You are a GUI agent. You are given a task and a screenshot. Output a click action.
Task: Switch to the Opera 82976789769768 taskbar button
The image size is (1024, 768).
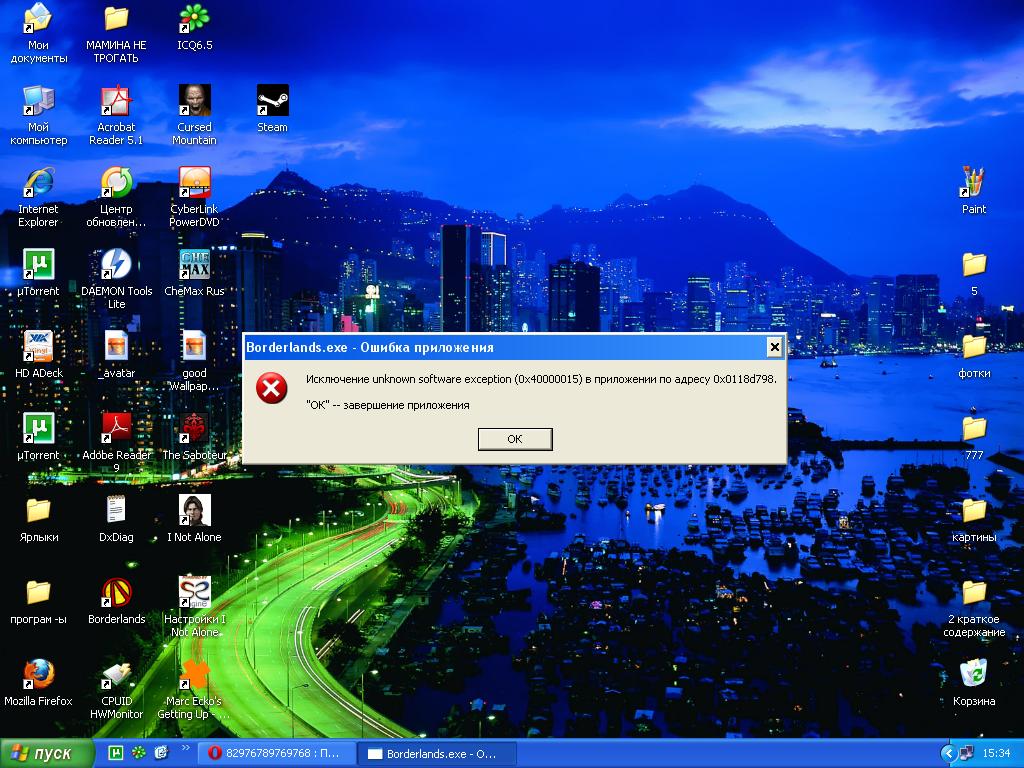click(276, 754)
